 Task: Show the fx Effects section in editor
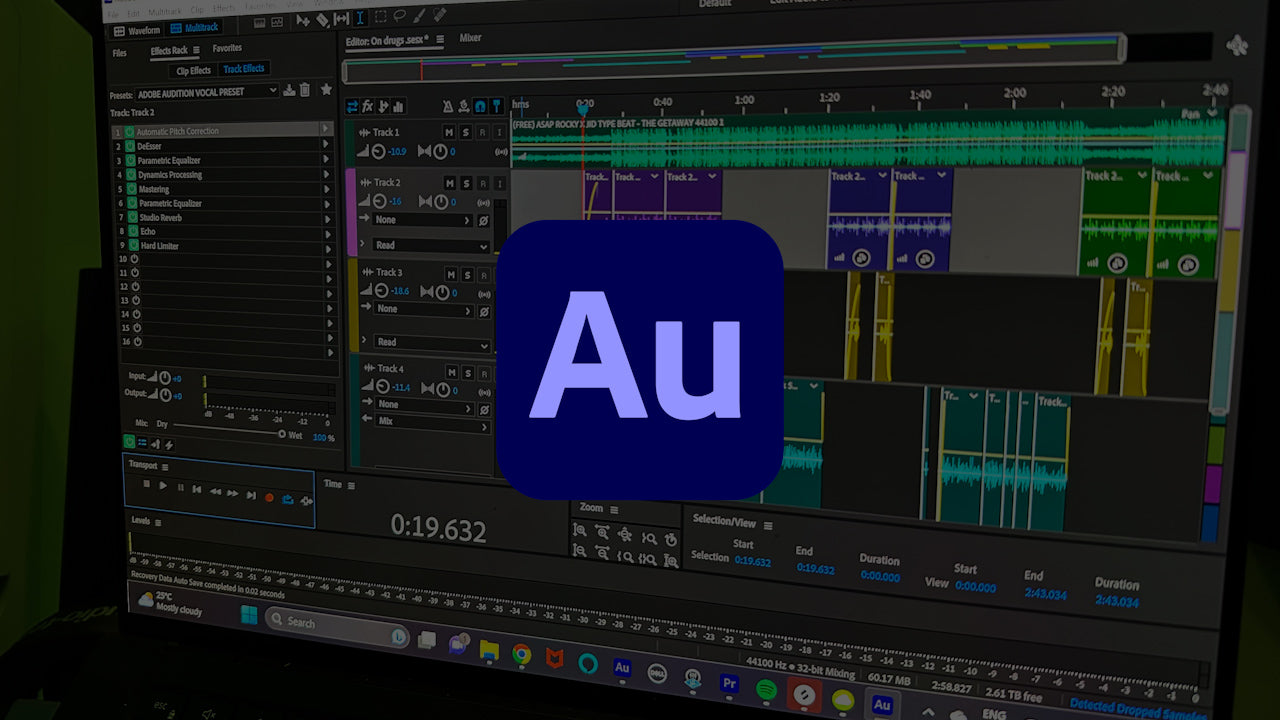(x=367, y=106)
